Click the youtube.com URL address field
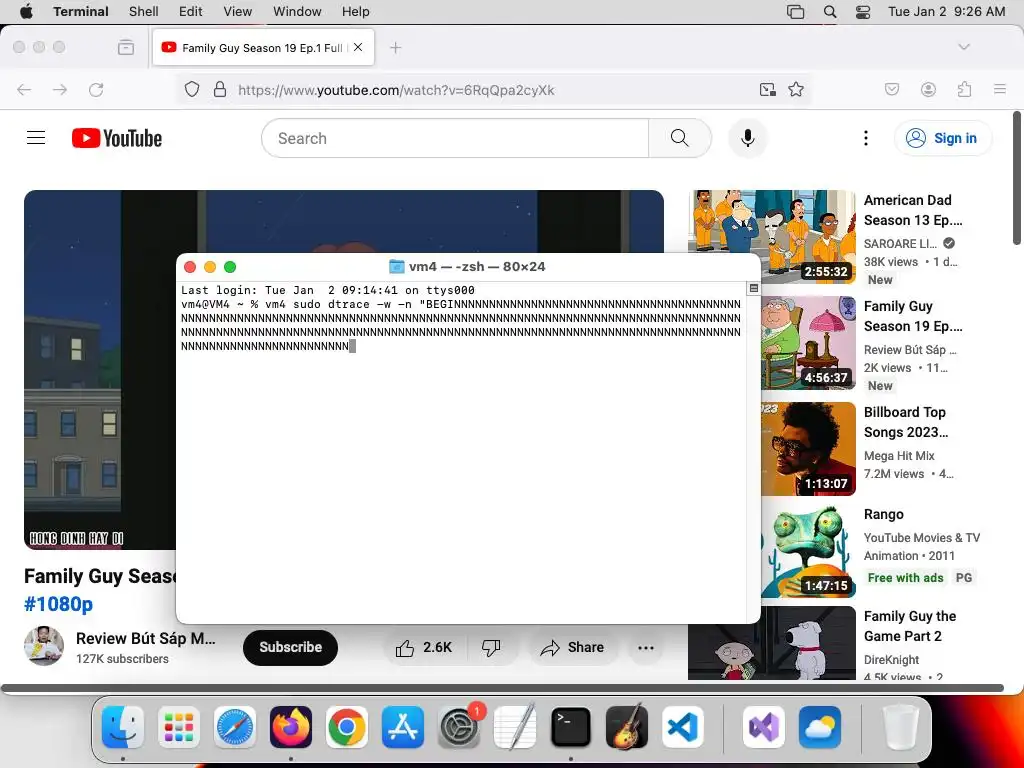The image size is (1024, 768). (396, 90)
